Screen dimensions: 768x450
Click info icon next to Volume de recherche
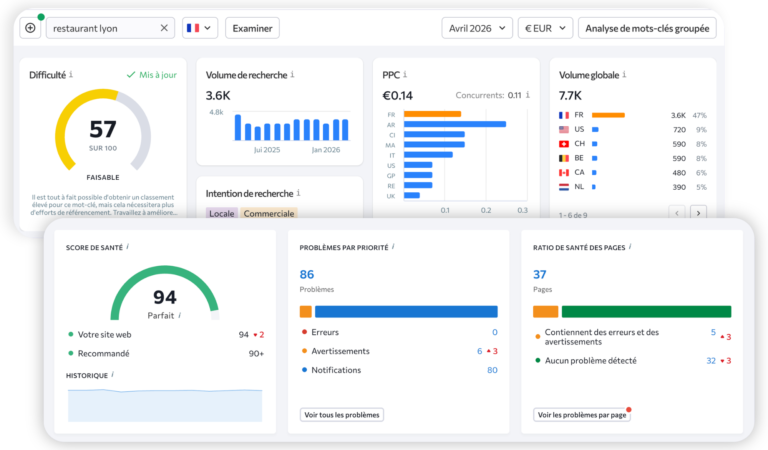tap(292, 74)
